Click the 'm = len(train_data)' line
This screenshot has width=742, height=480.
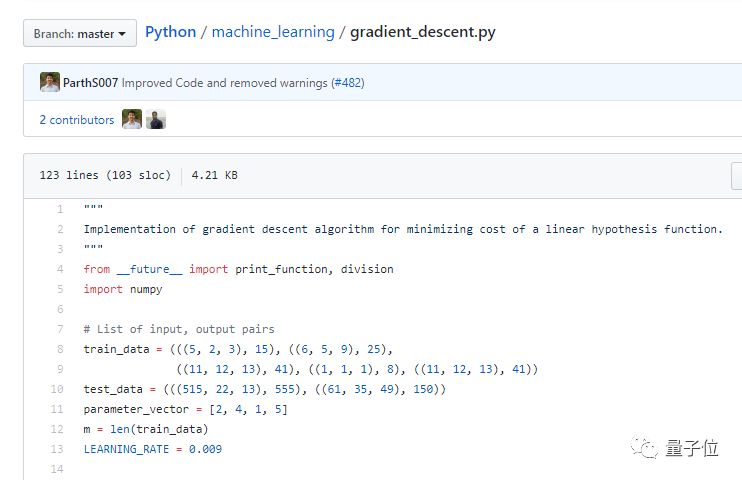point(146,429)
